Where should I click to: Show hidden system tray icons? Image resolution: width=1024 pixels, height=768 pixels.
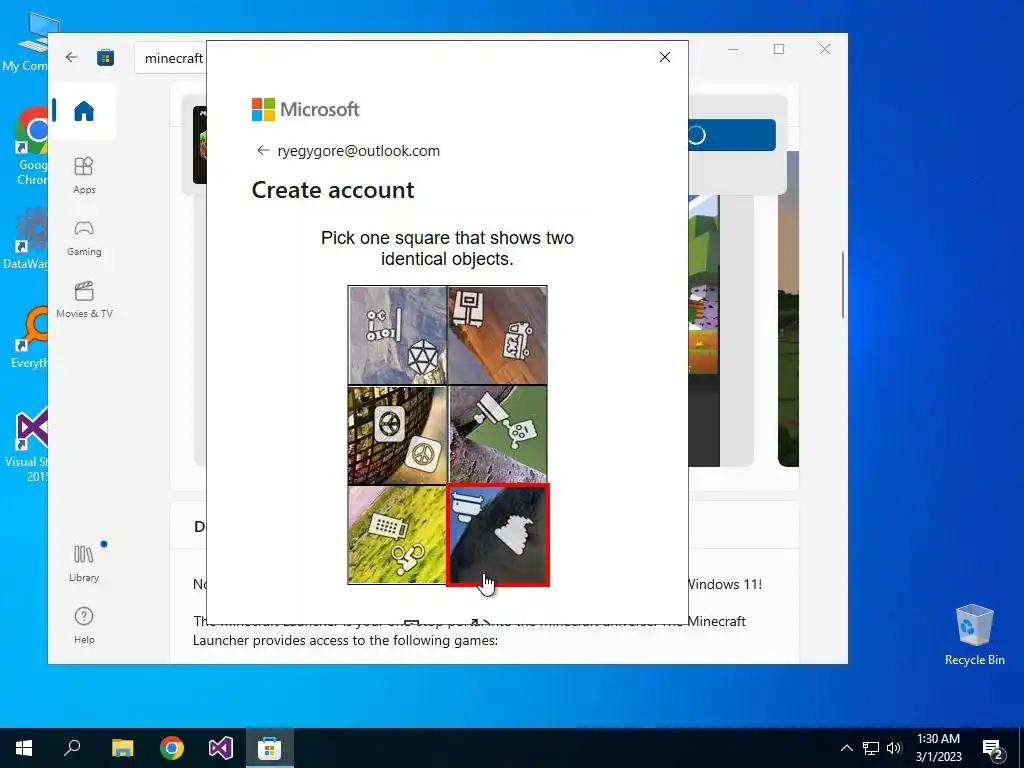846,748
